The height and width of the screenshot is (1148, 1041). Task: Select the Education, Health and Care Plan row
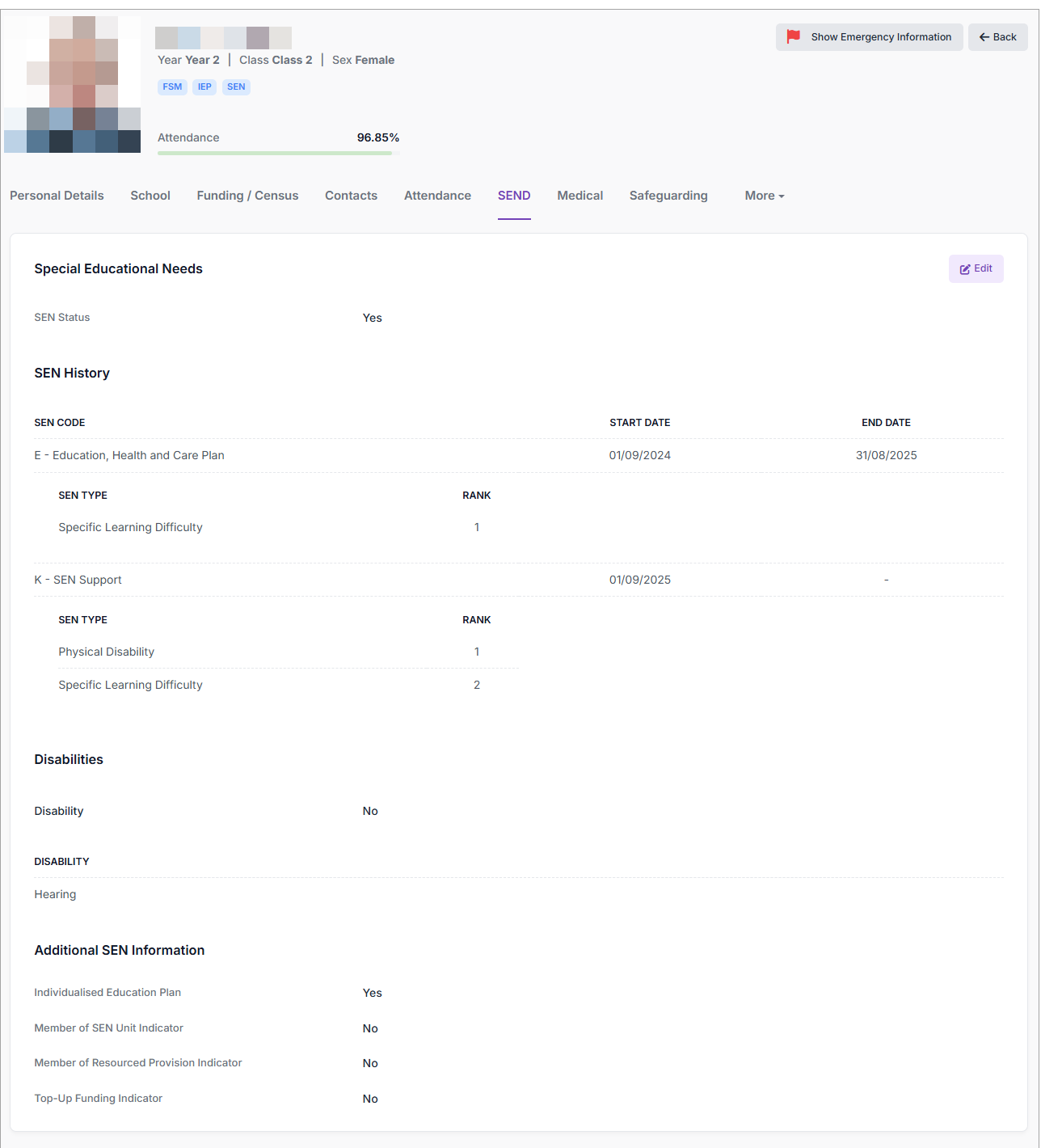129,456
